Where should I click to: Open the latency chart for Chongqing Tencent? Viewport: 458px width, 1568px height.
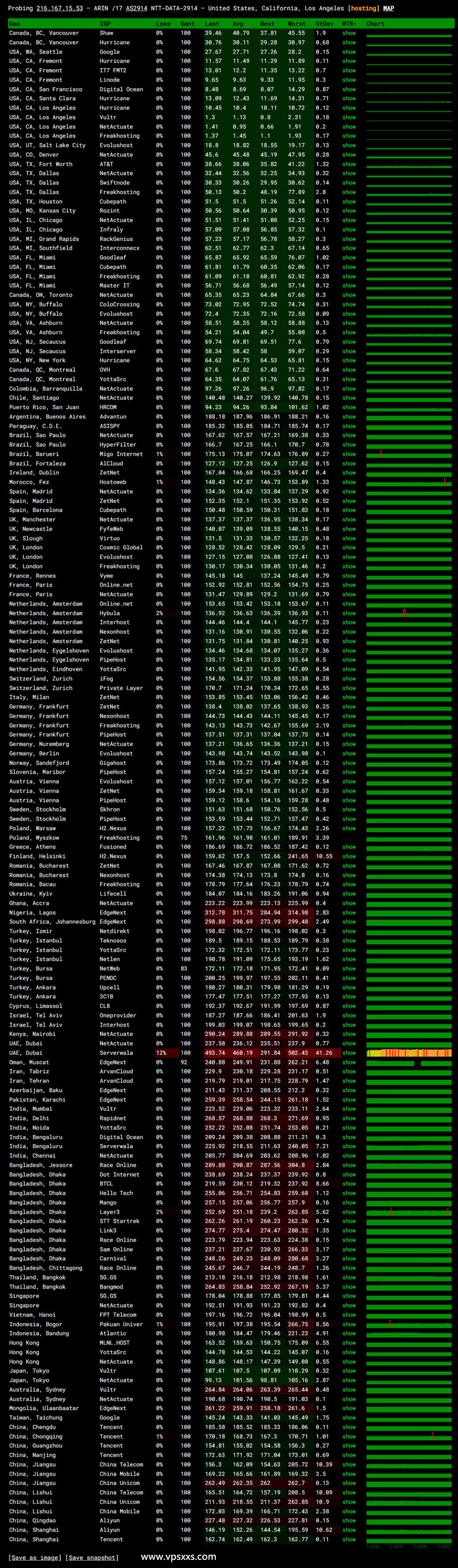point(410,1436)
